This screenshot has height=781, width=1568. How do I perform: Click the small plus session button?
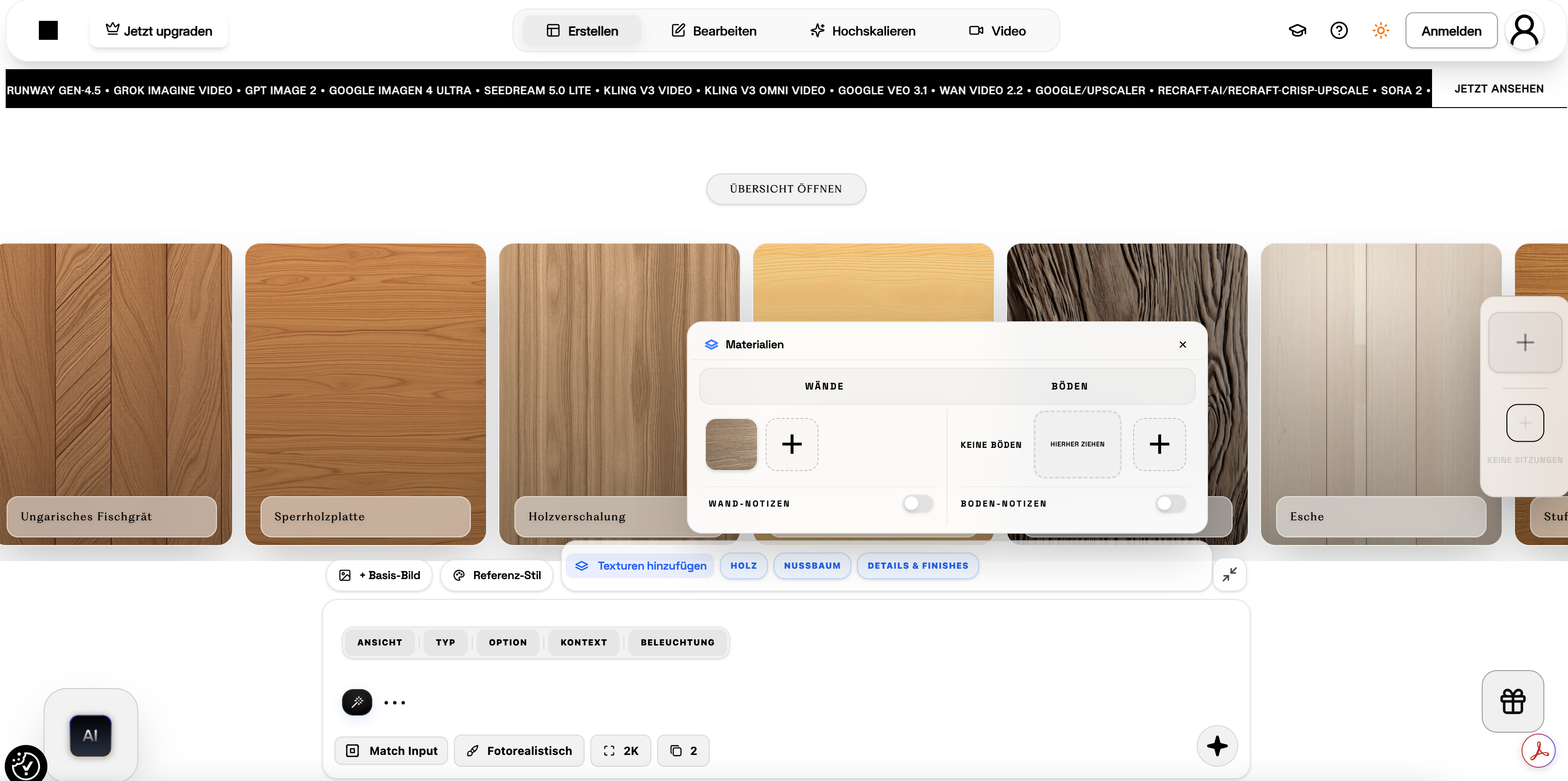(1525, 422)
